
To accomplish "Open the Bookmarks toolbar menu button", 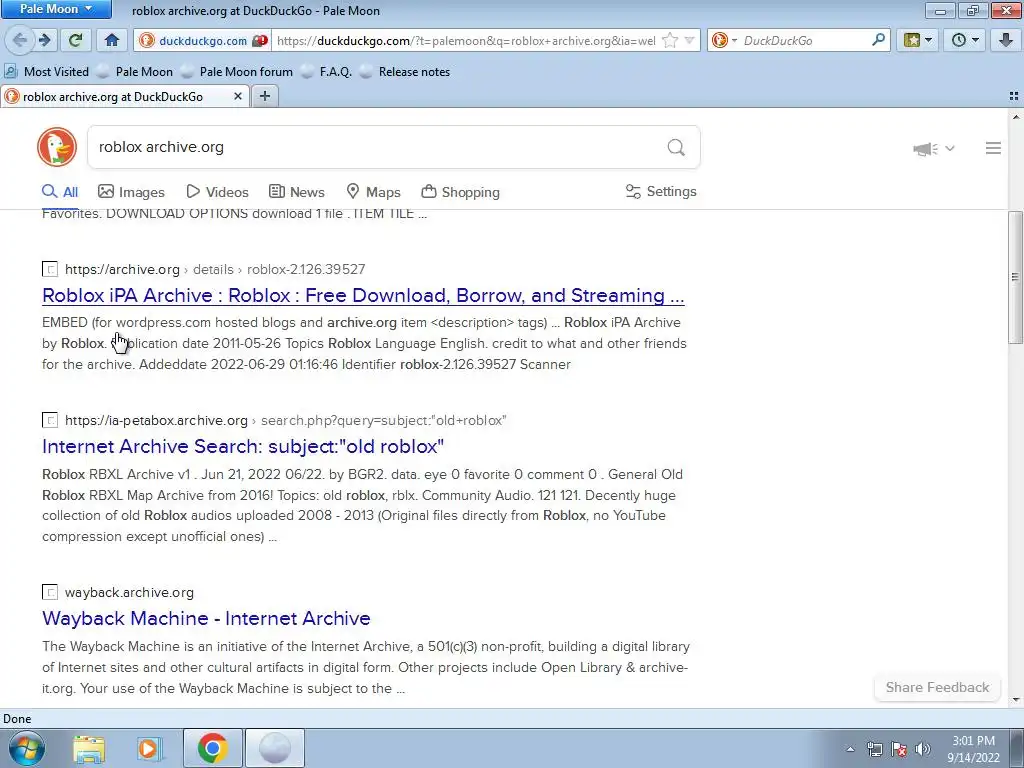I will coord(918,40).
